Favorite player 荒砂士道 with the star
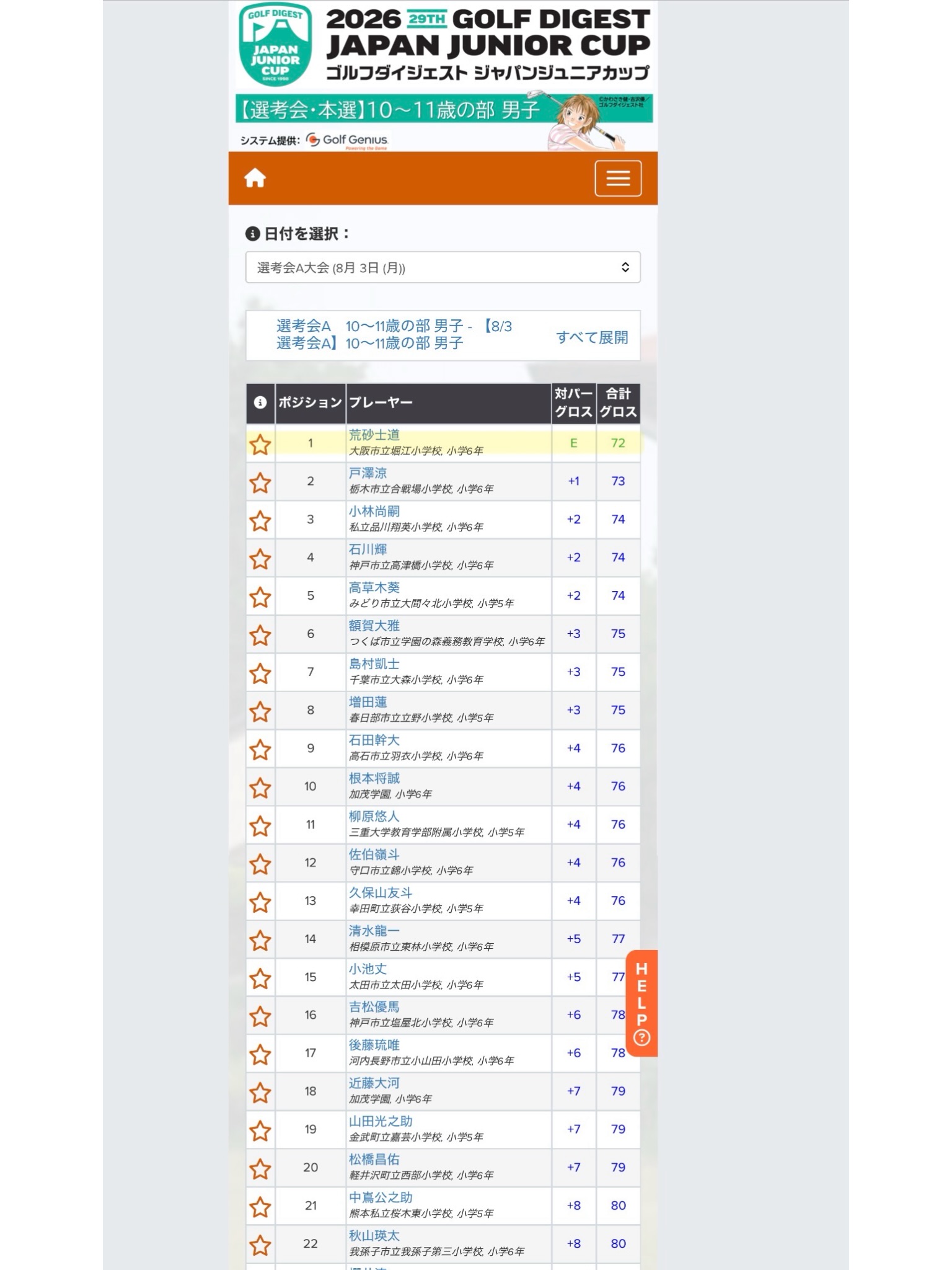This screenshot has width=952, height=1270. pyautogui.click(x=260, y=444)
